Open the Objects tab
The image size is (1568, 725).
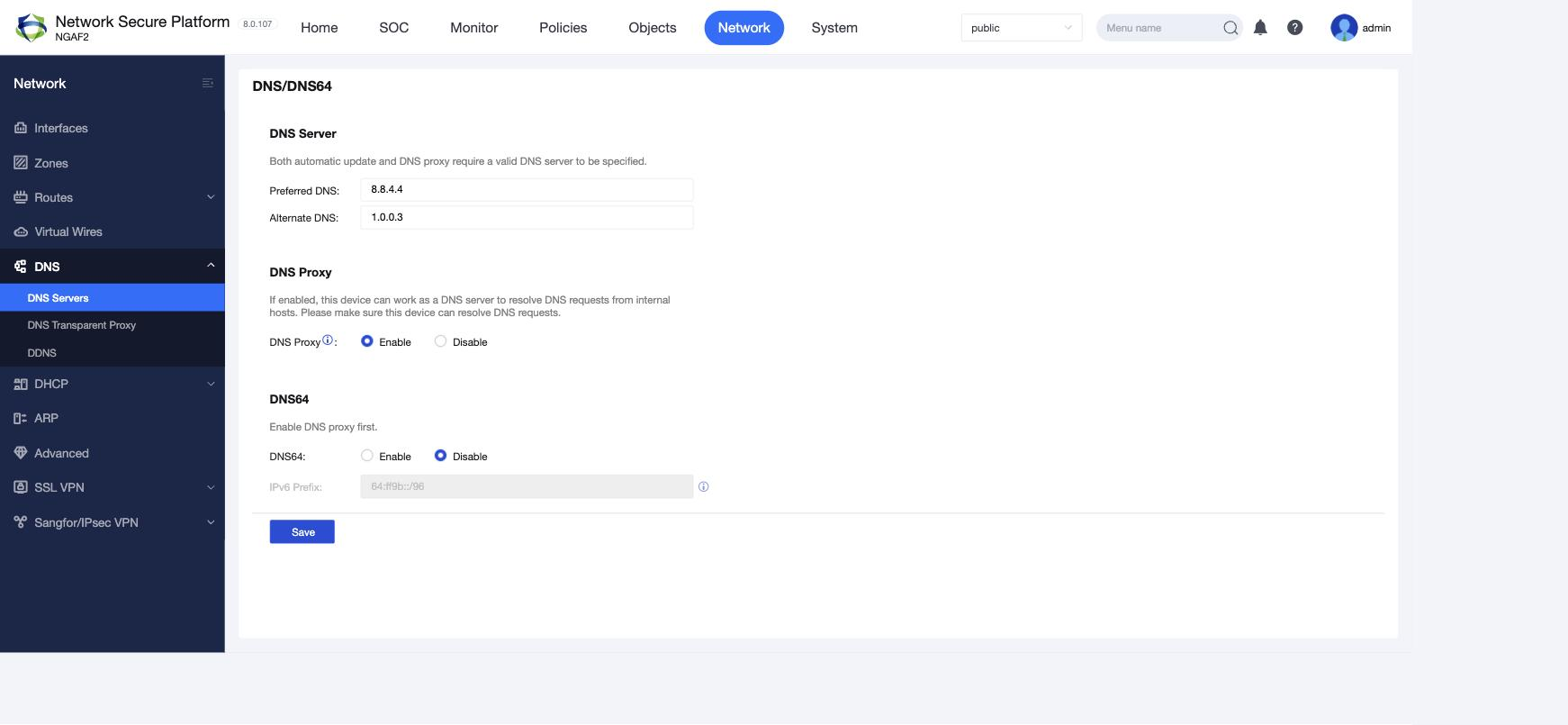[x=653, y=28]
